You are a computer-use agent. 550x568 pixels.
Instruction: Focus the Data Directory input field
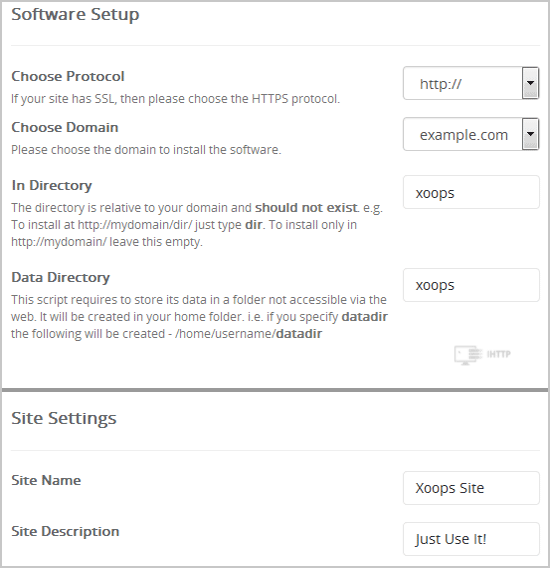click(x=471, y=285)
